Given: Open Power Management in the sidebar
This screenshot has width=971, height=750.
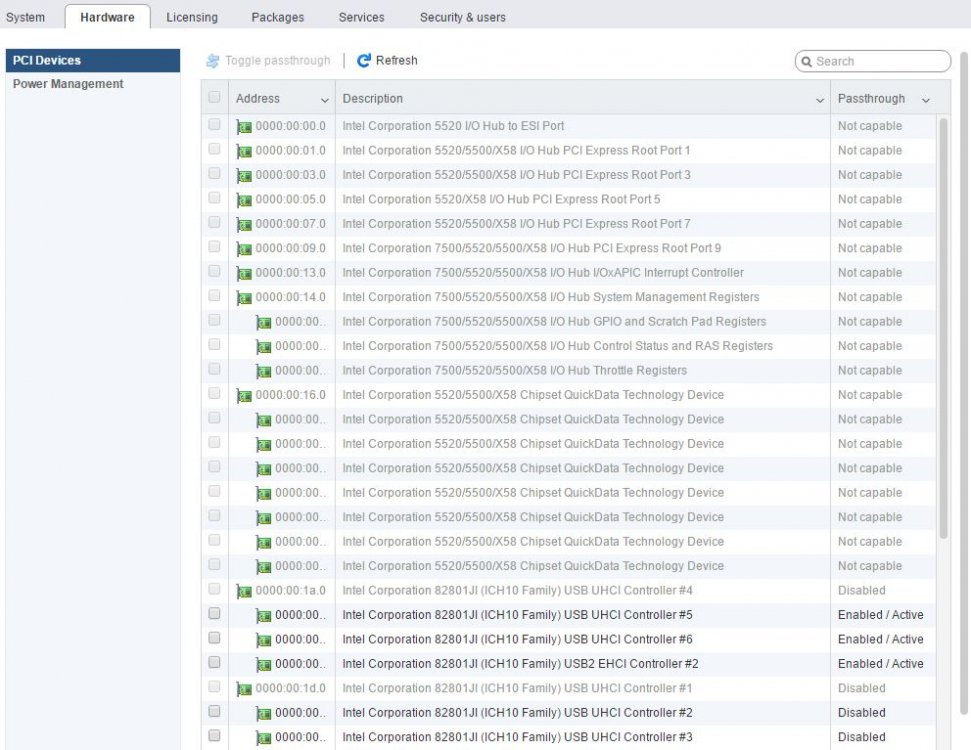Looking at the screenshot, I should [93, 84].
